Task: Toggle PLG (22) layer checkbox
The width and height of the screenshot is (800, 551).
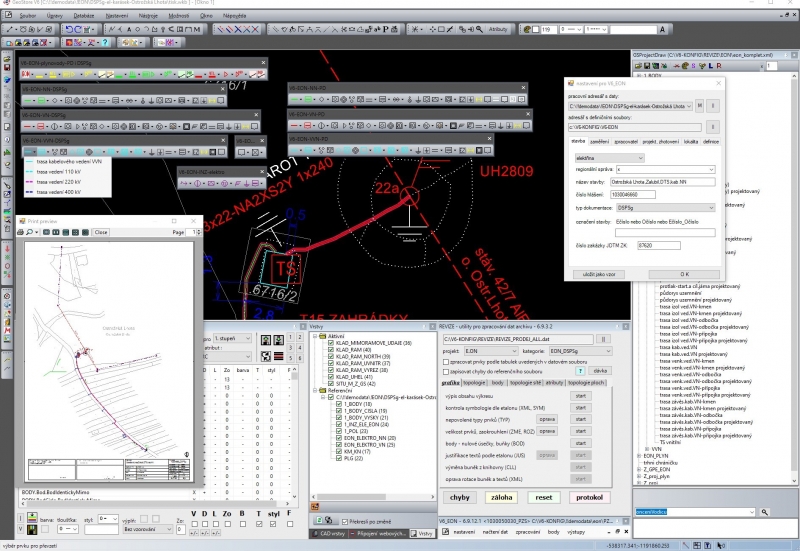Action: coord(339,458)
